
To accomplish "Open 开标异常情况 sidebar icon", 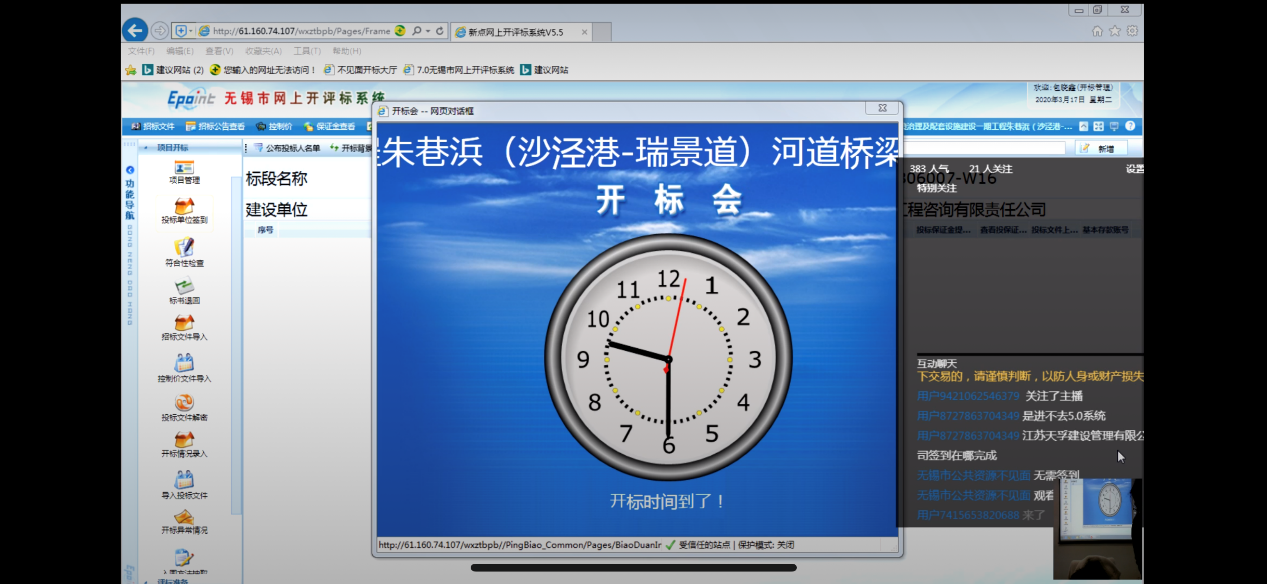I will click(x=184, y=521).
